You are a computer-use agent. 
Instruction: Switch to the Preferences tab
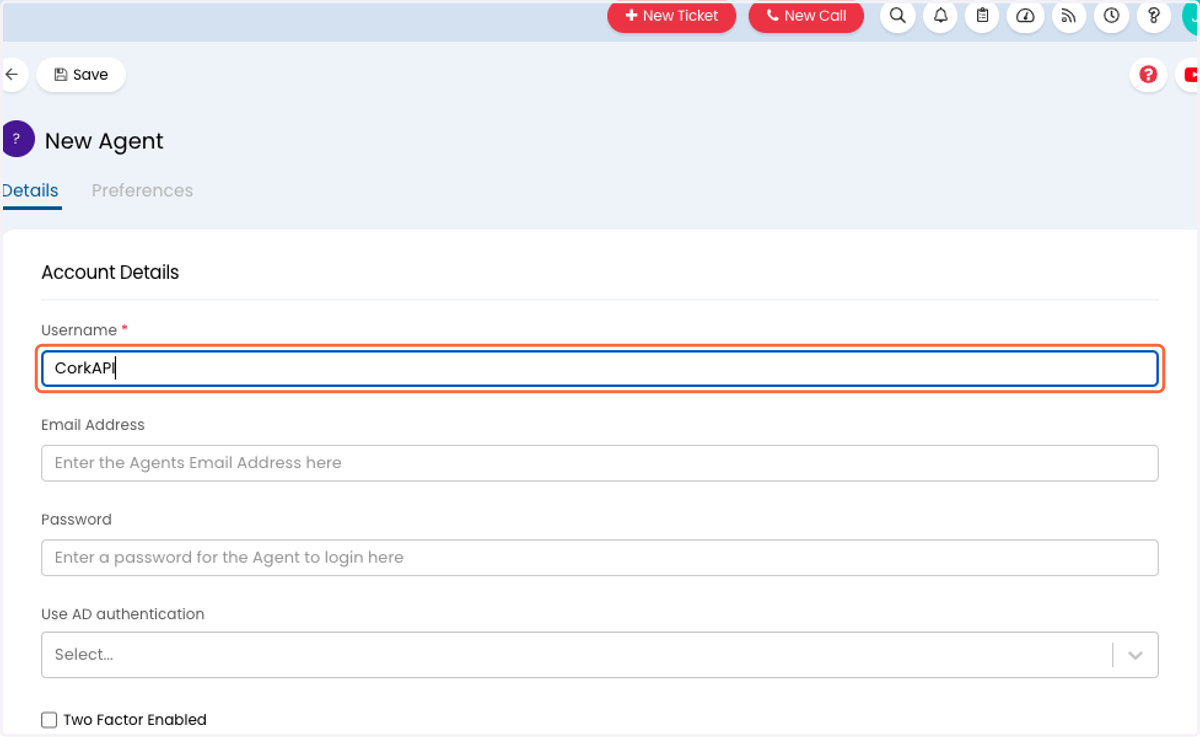142,191
